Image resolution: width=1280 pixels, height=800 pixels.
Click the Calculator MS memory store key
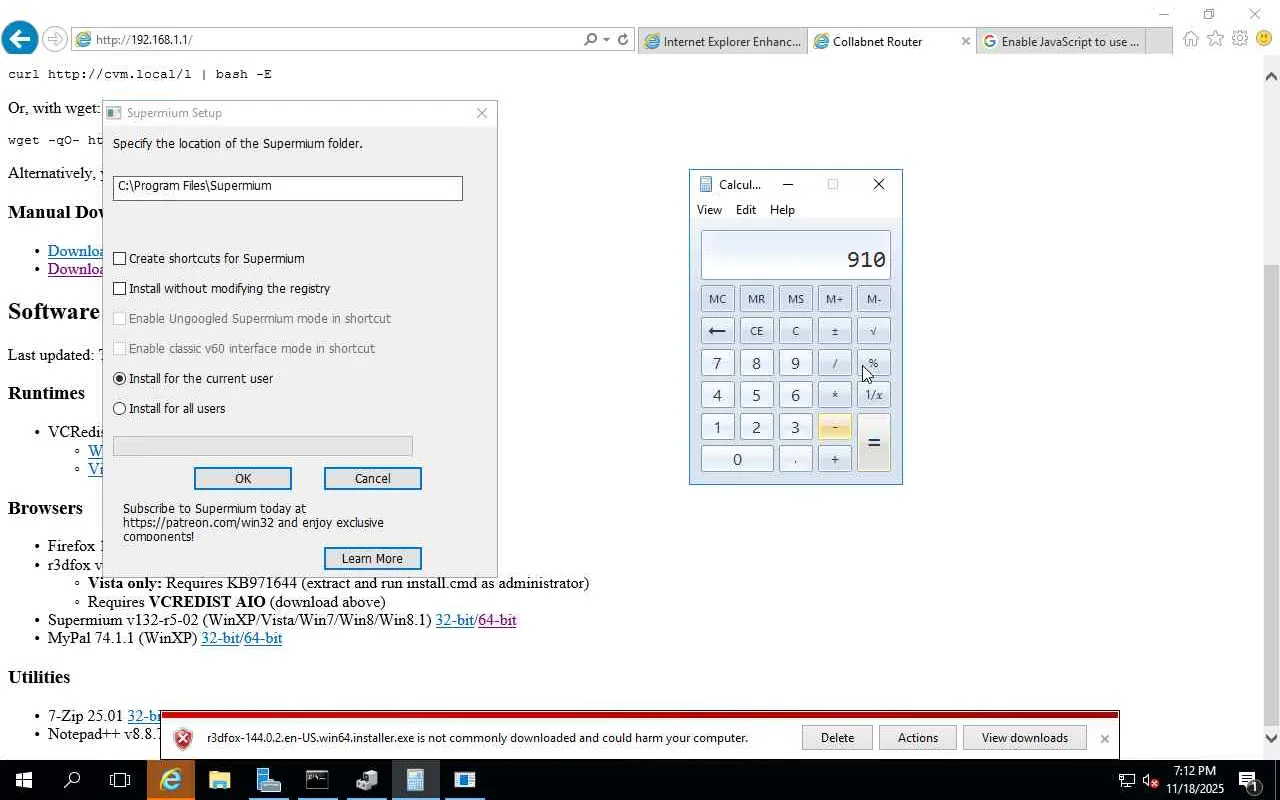(x=795, y=299)
